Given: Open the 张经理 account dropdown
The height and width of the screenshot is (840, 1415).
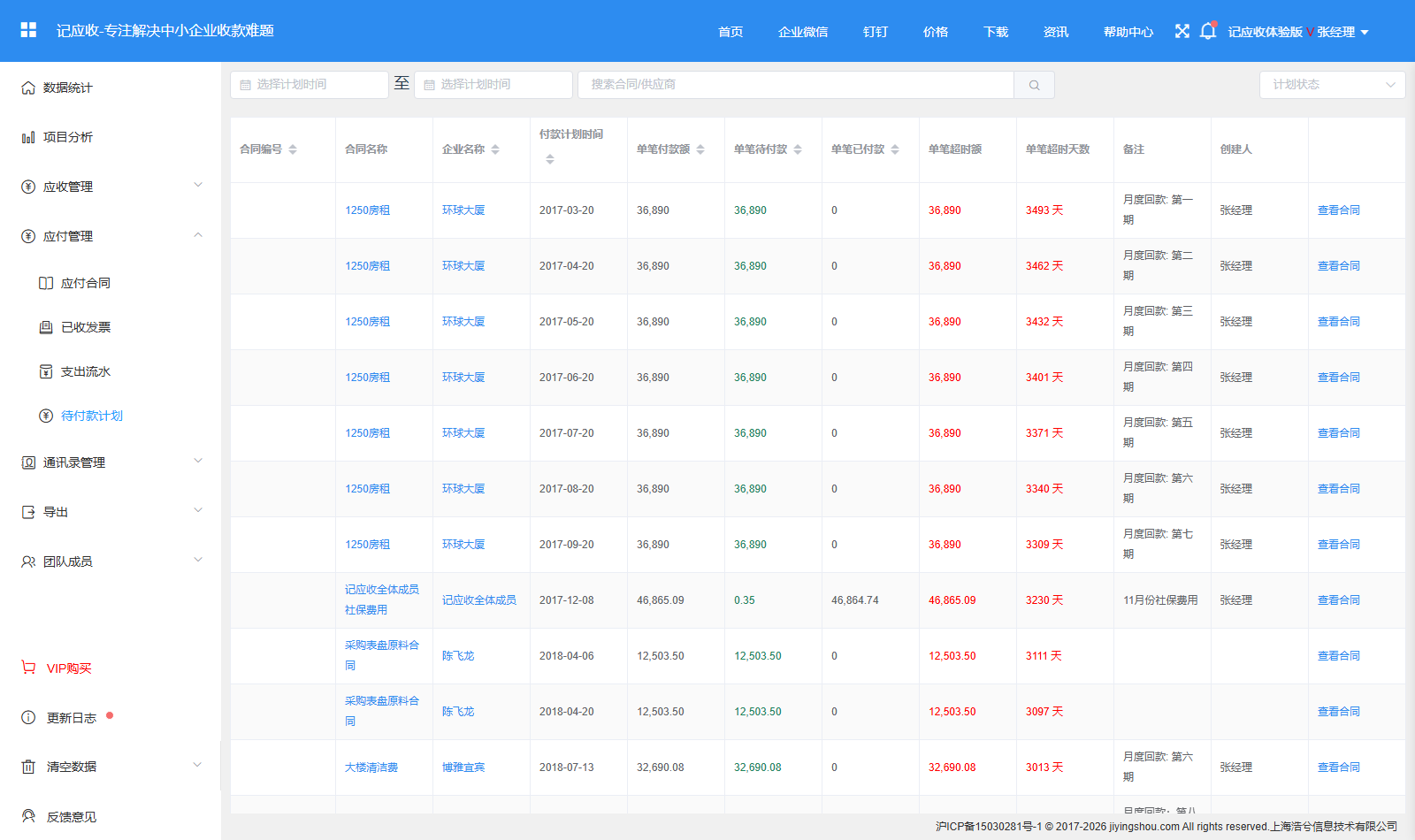Looking at the screenshot, I should point(1342,32).
